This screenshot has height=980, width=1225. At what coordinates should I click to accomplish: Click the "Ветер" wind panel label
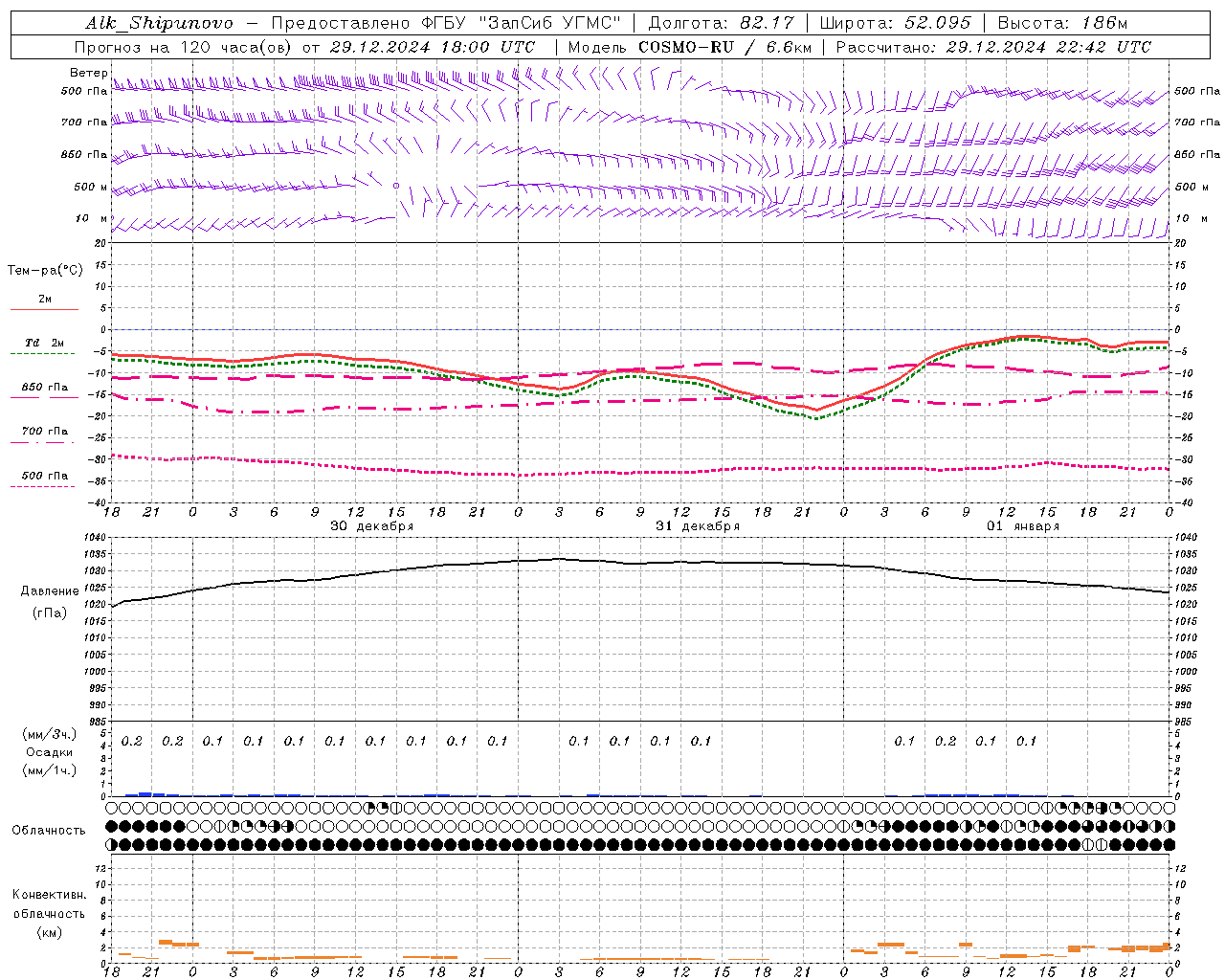point(88,73)
